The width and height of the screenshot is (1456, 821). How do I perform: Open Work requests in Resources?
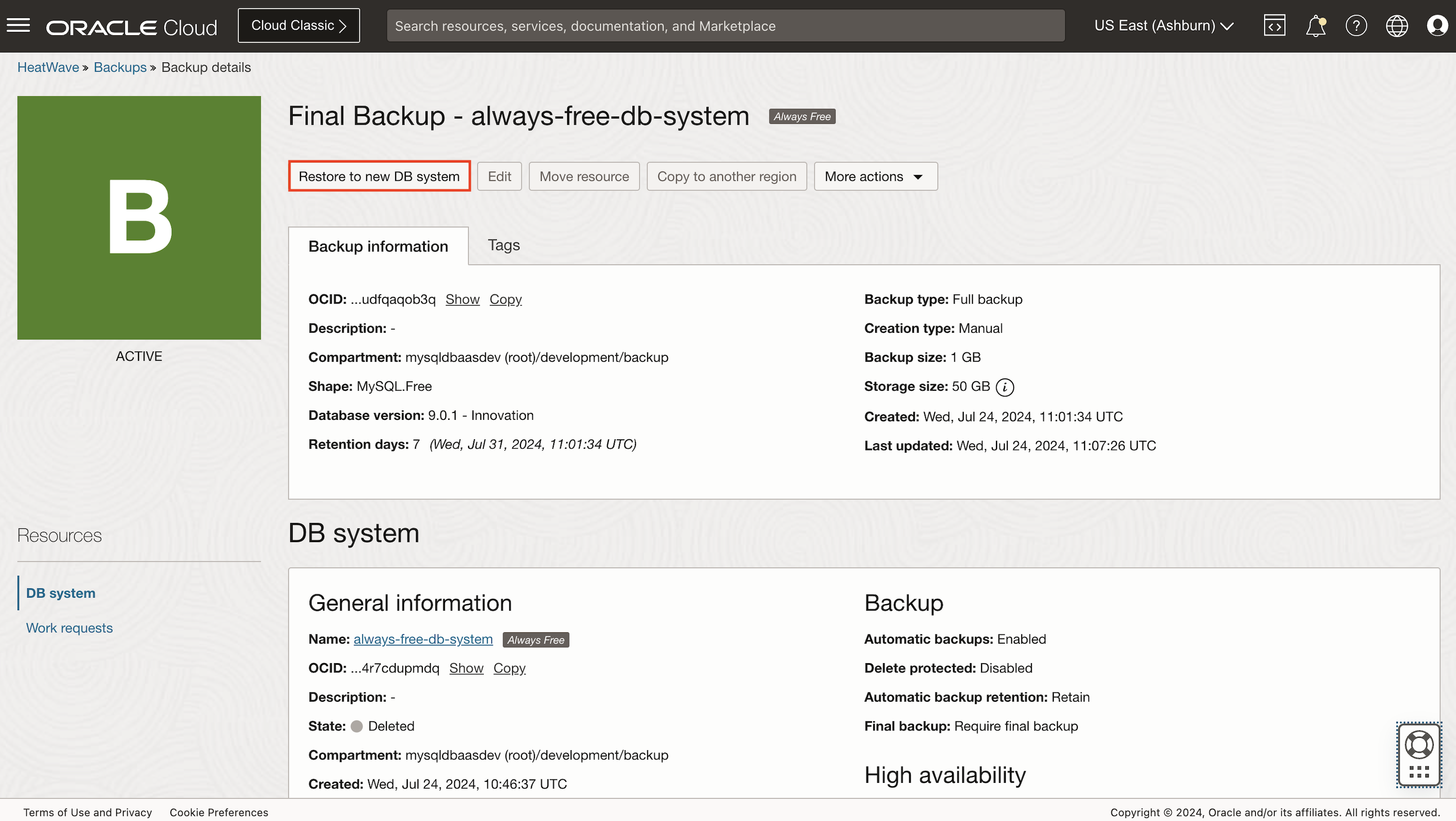(69, 628)
